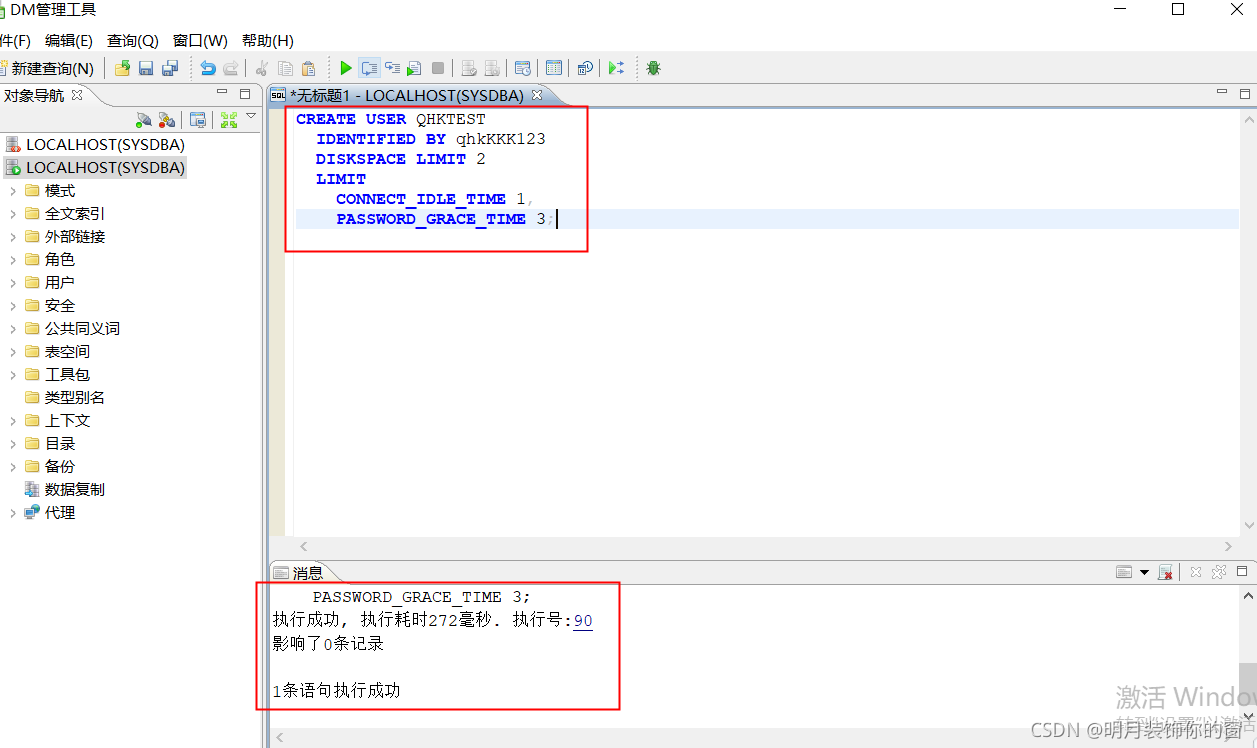Select the 工具包 folder
Image resolution: width=1257 pixels, height=748 pixels.
coord(57,374)
